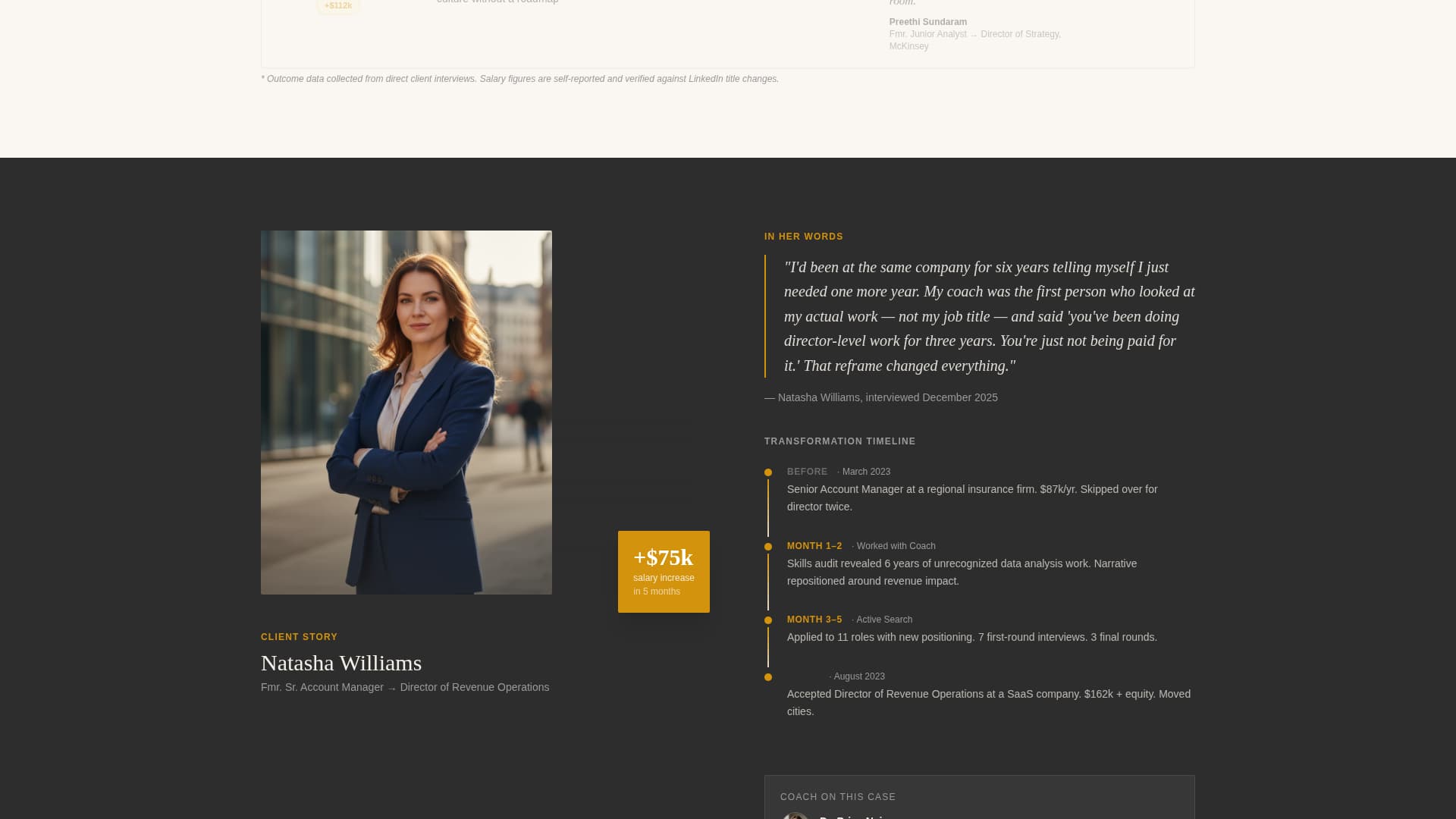
Task: Click the MONTH 3–5 label
Action: click(814, 620)
